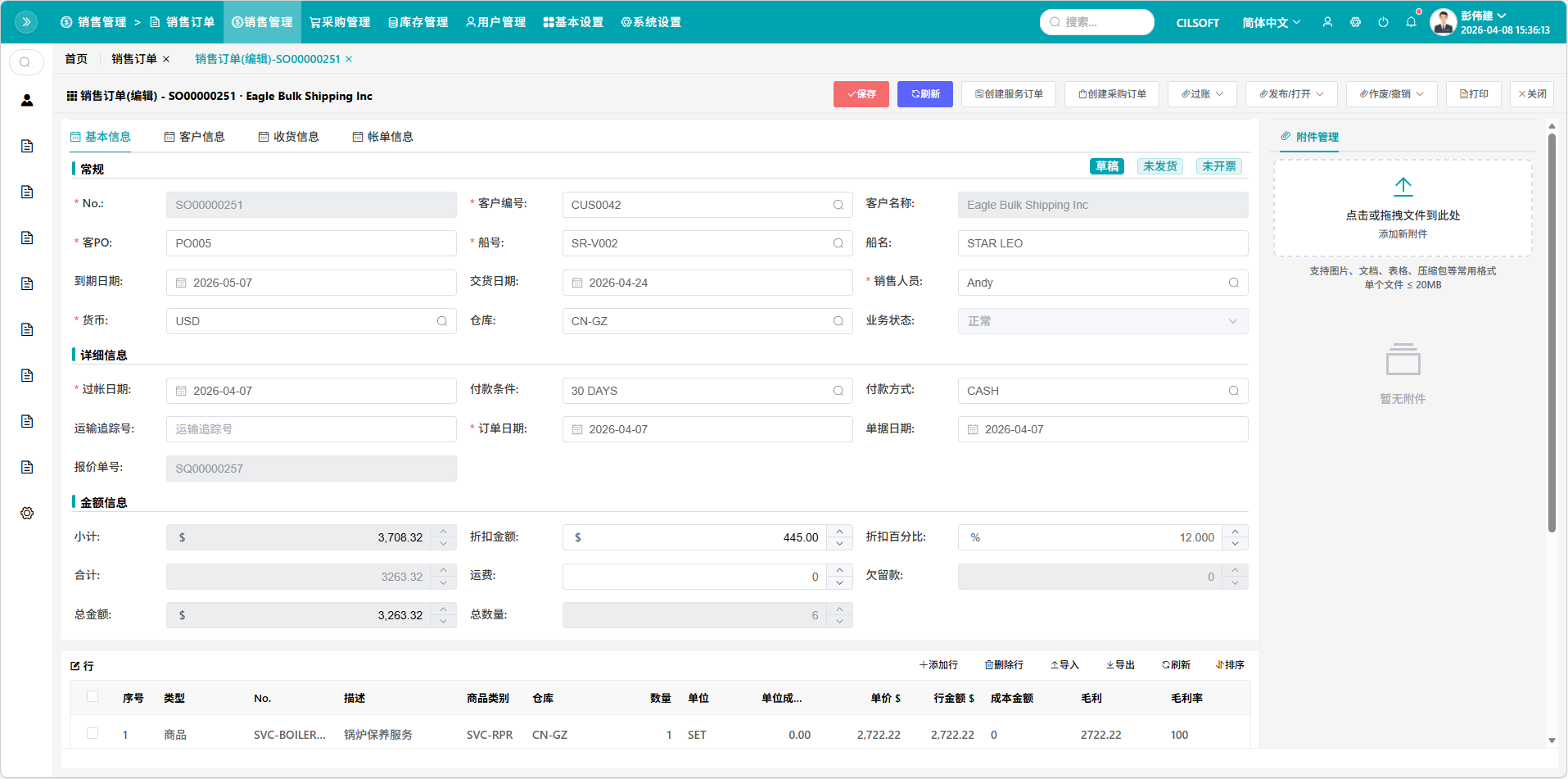Open the header settings gear icon
1568x779 pixels.
pos(1355,22)
